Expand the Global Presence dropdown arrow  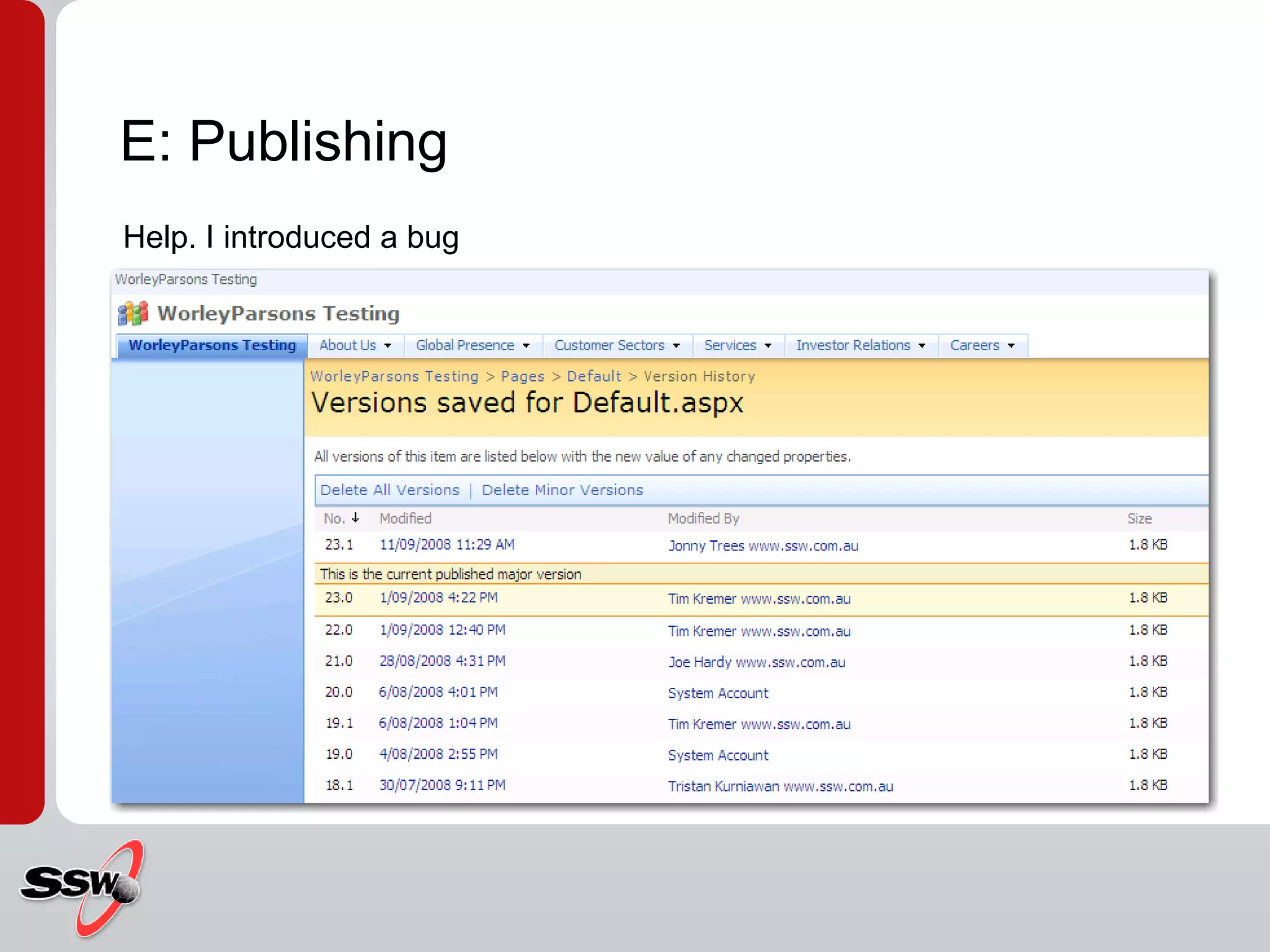pos(526,346)
